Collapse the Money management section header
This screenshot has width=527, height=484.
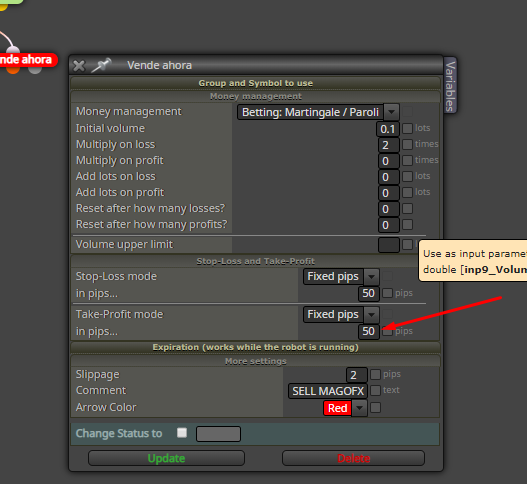click(x=255, y=96)
